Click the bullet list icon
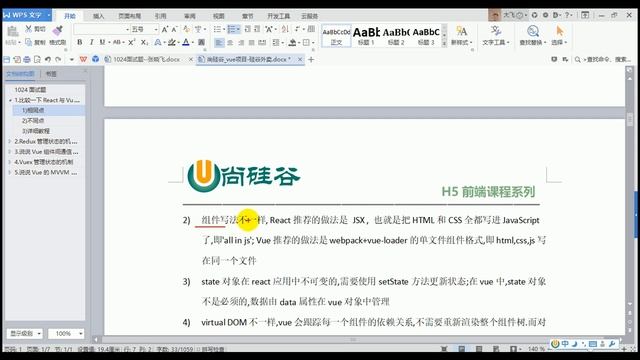 point(217,29)
